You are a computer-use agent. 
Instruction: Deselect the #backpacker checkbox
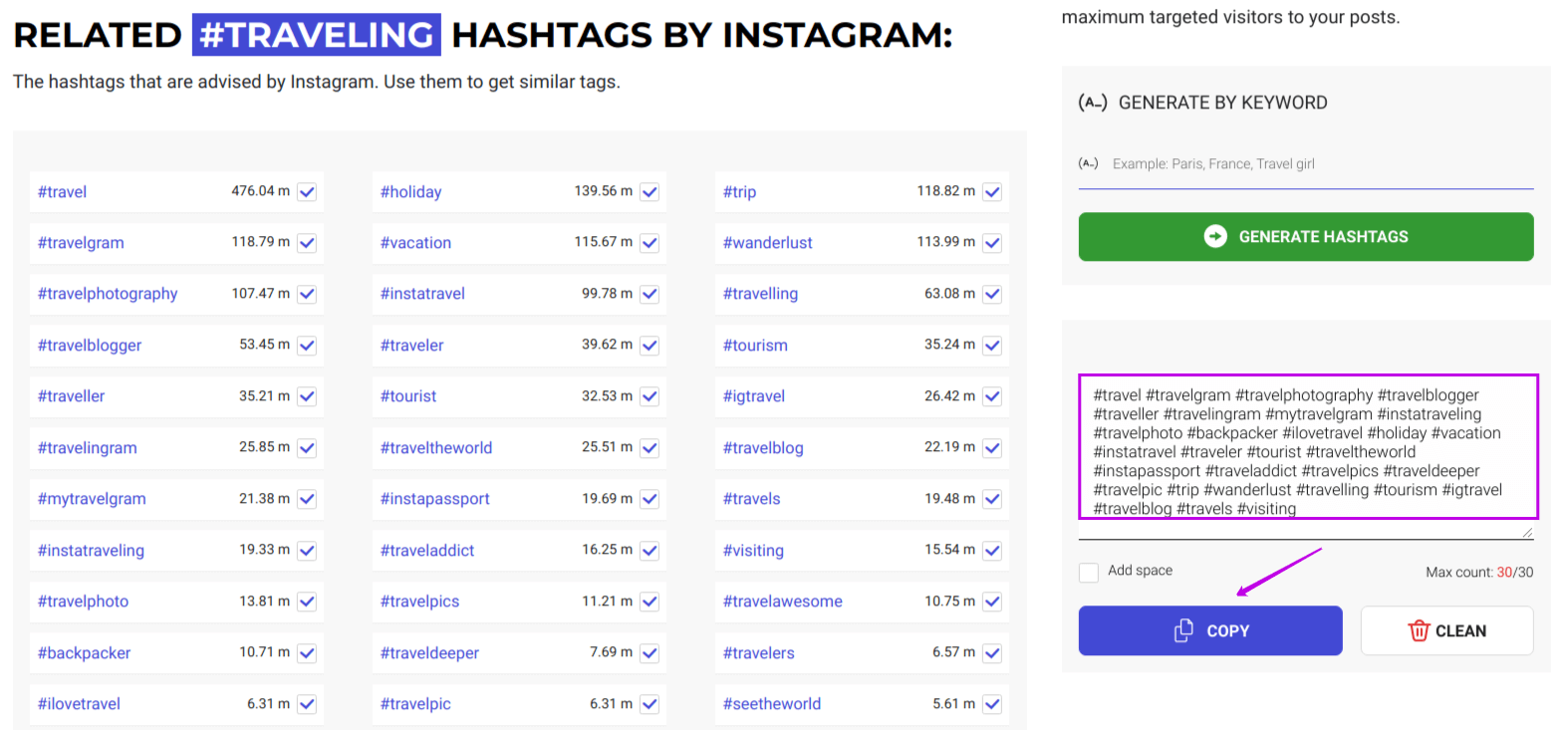[307, 652]
